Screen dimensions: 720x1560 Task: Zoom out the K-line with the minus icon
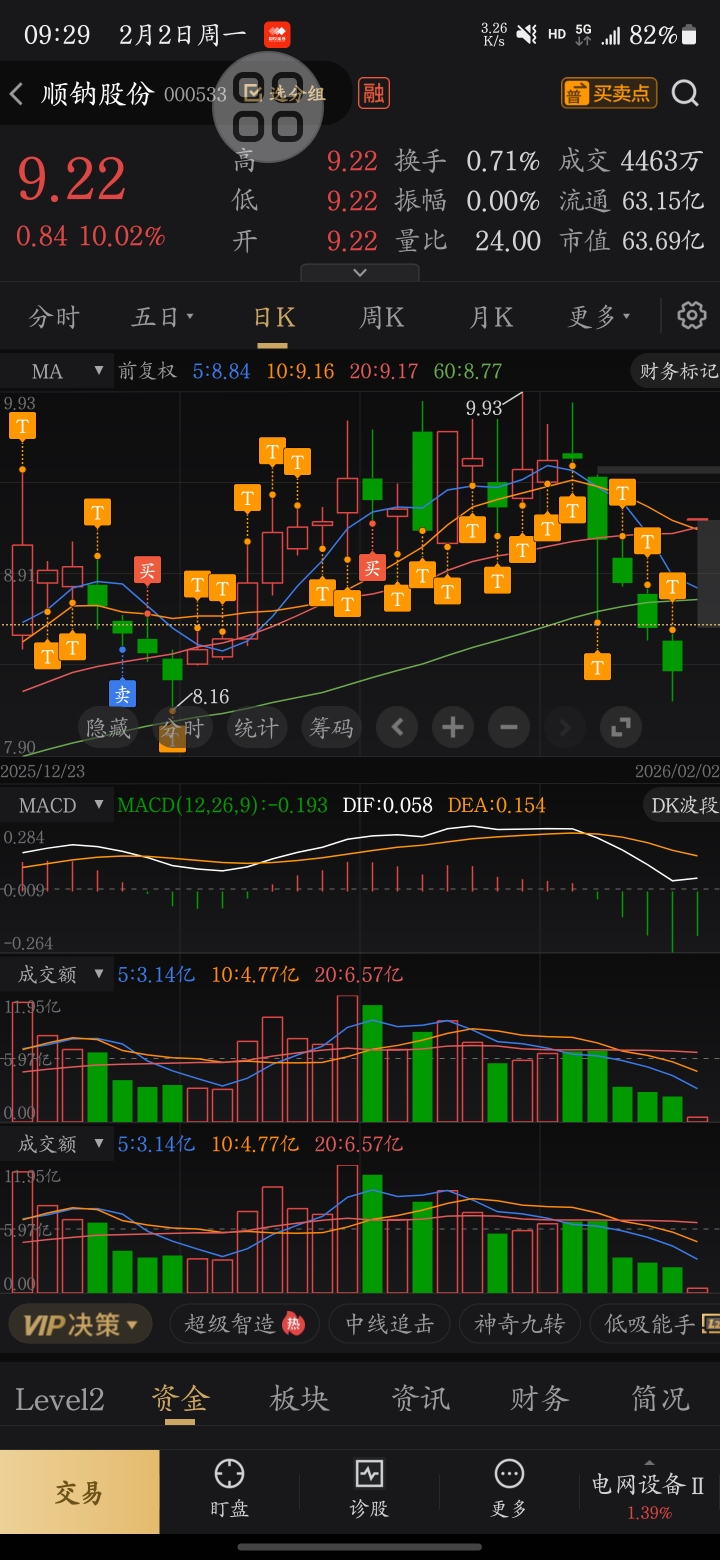click(x=509, y=727)
